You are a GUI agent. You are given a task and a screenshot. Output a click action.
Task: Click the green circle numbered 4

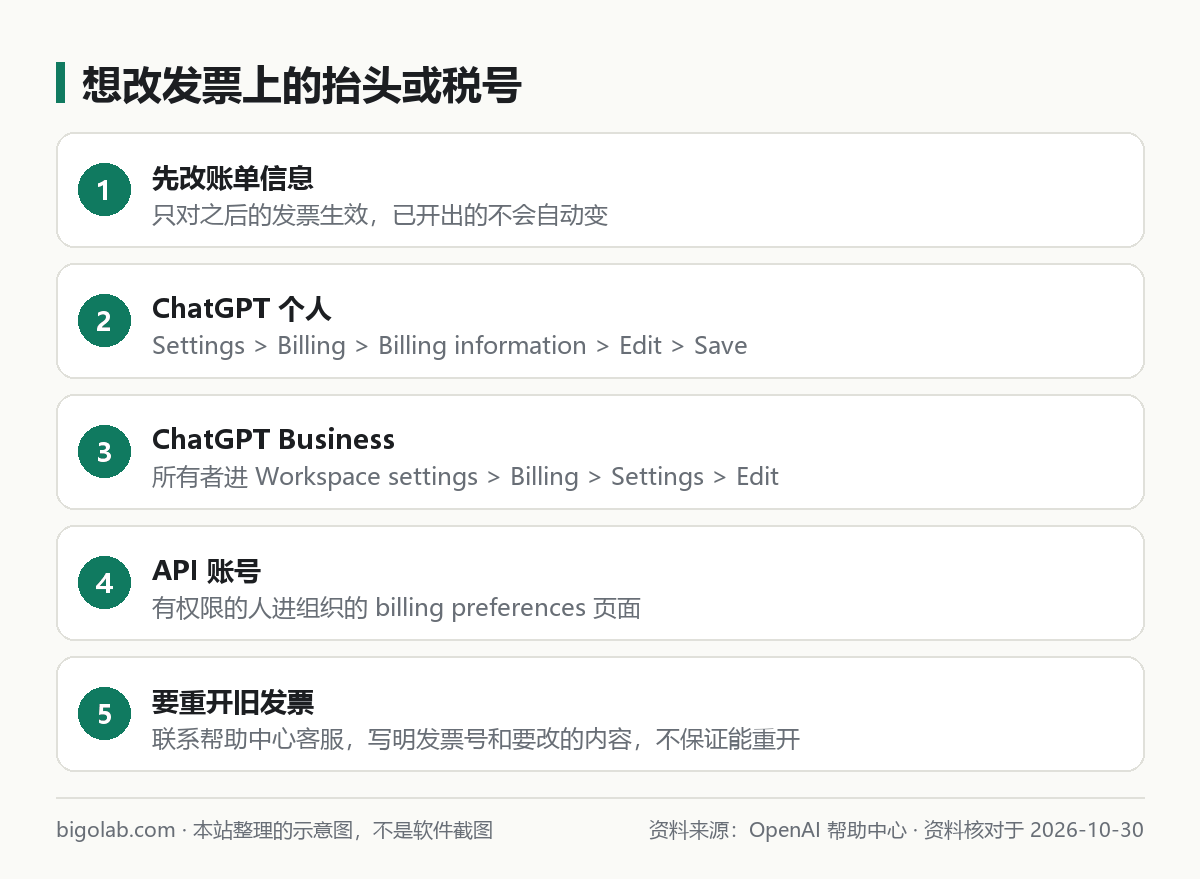point(104,583)
